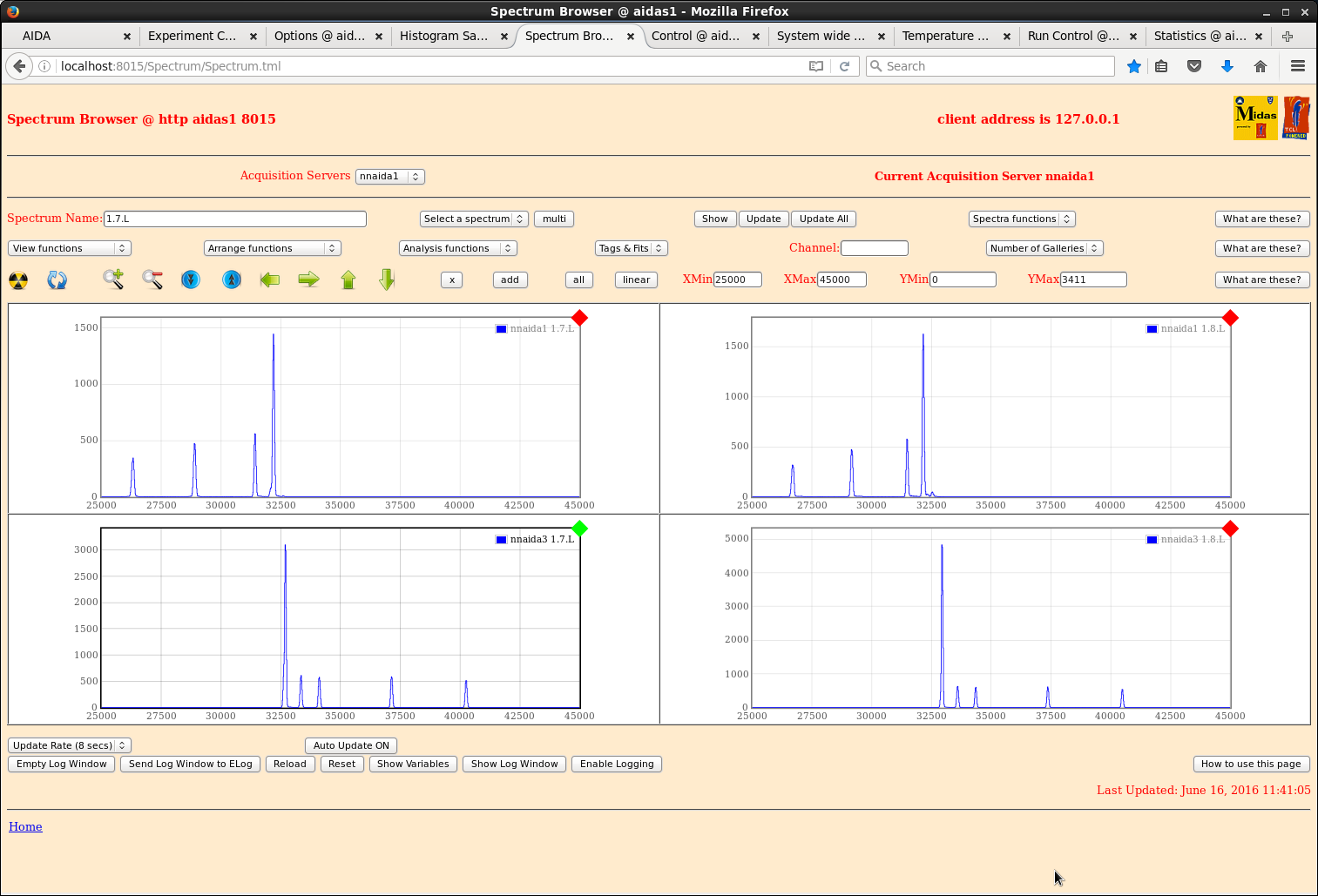
Task: Click the Midas logo icon
Action: tap(1255, 118)
